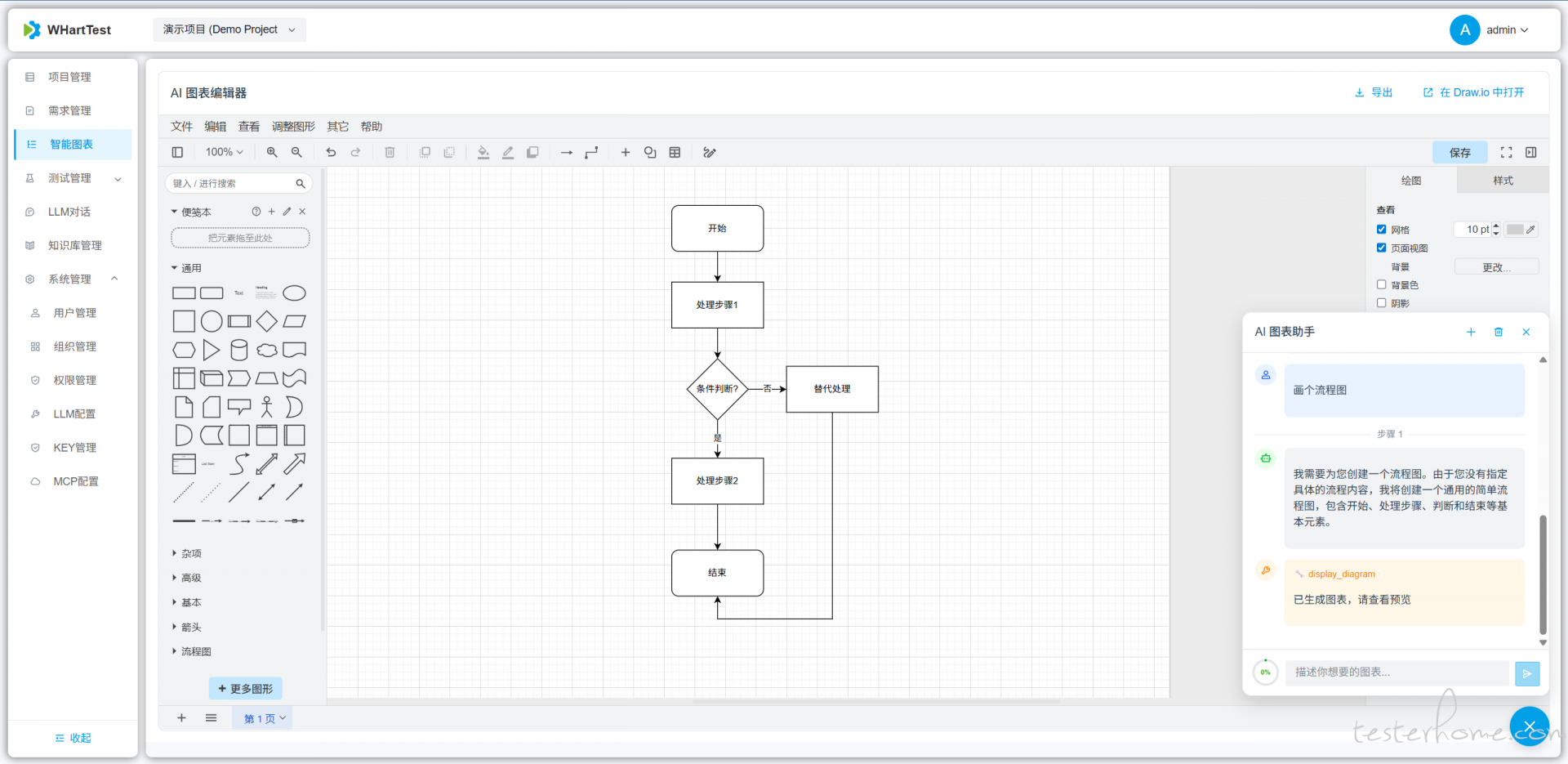Open the 调整图形 menu

293,127
